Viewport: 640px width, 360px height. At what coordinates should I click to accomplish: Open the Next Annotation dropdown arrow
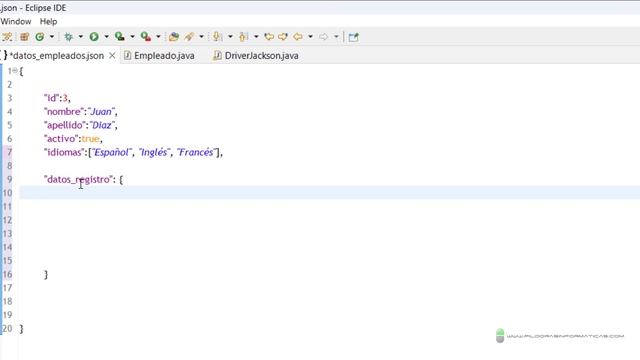[230, 37]
